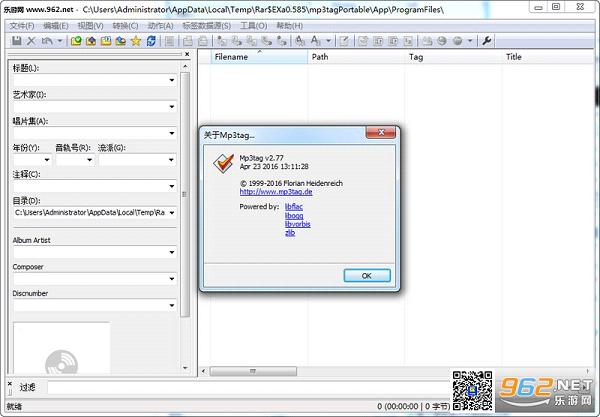Open the 帮助(H) menu

(290, 26)
